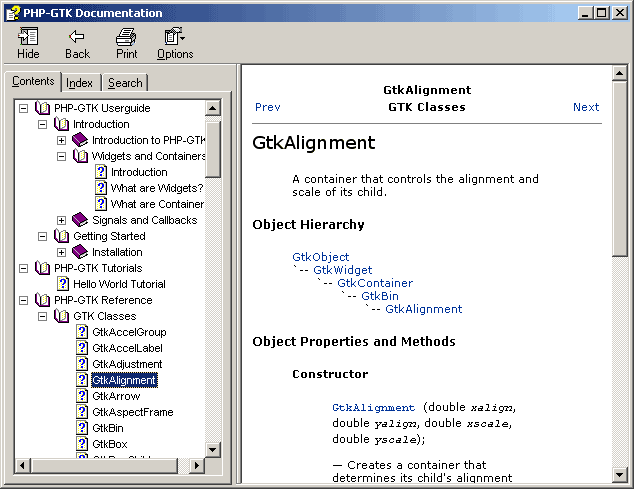Follow the Next page link

click(x=586, y=107)
